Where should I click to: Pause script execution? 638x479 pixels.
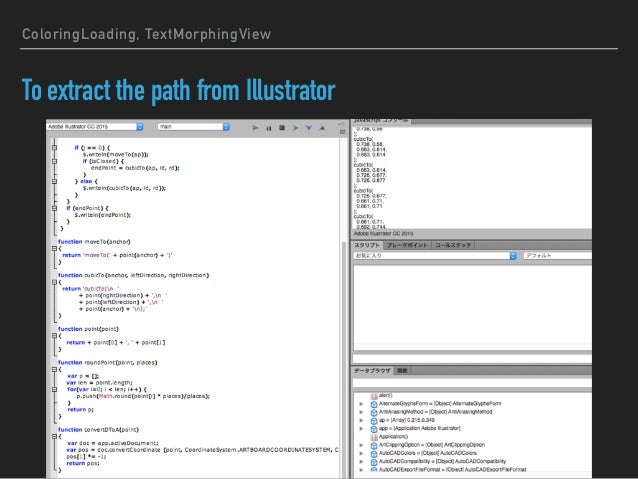(269, 128)
